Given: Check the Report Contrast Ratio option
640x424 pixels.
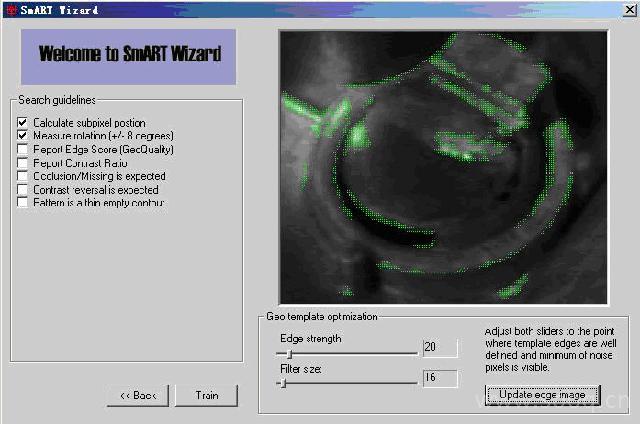Looking at the screenshot, I should pyautogui.click(x=23, y=163).
